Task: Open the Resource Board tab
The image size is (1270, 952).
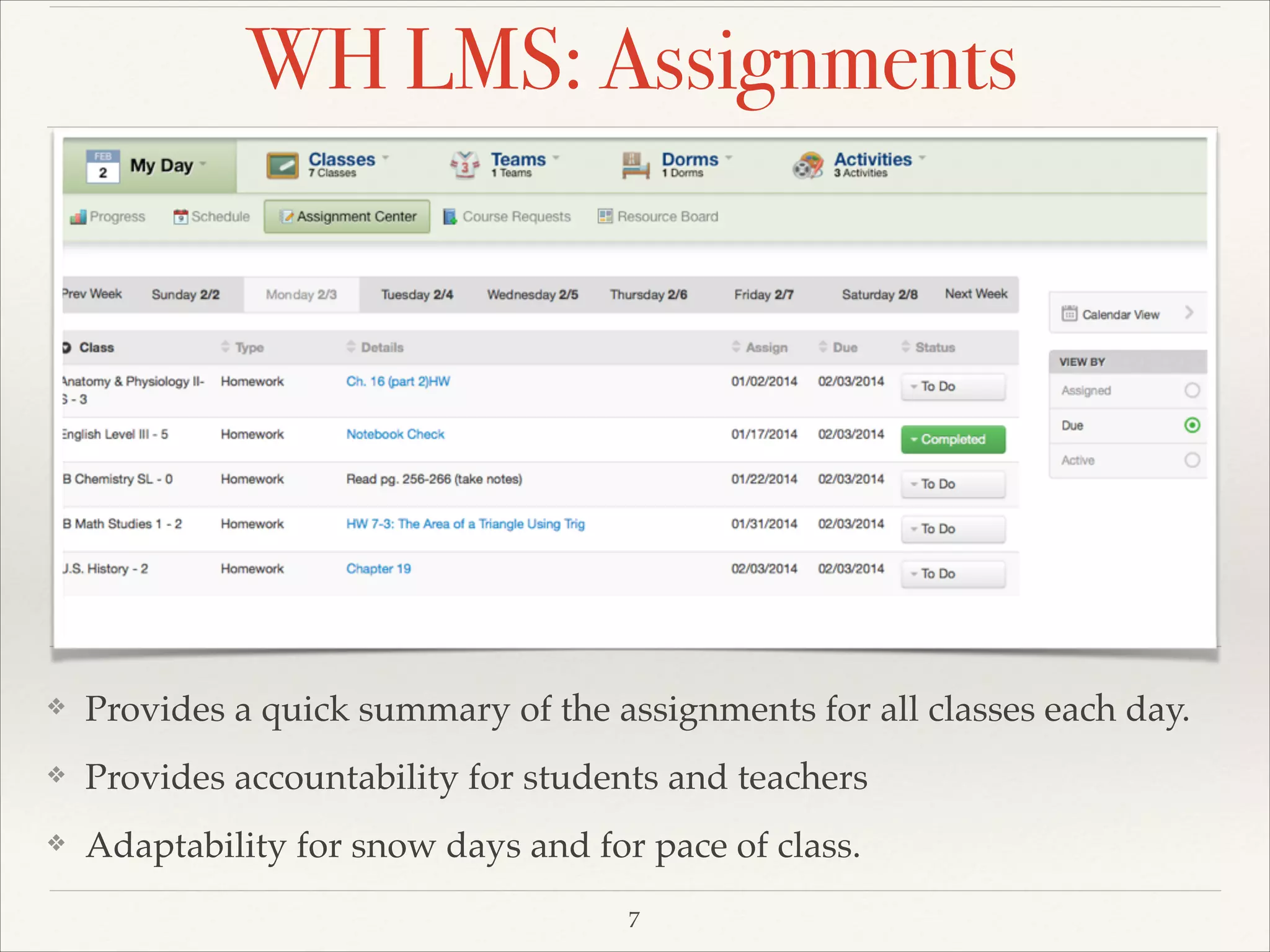Action: [x=658, y=216]
